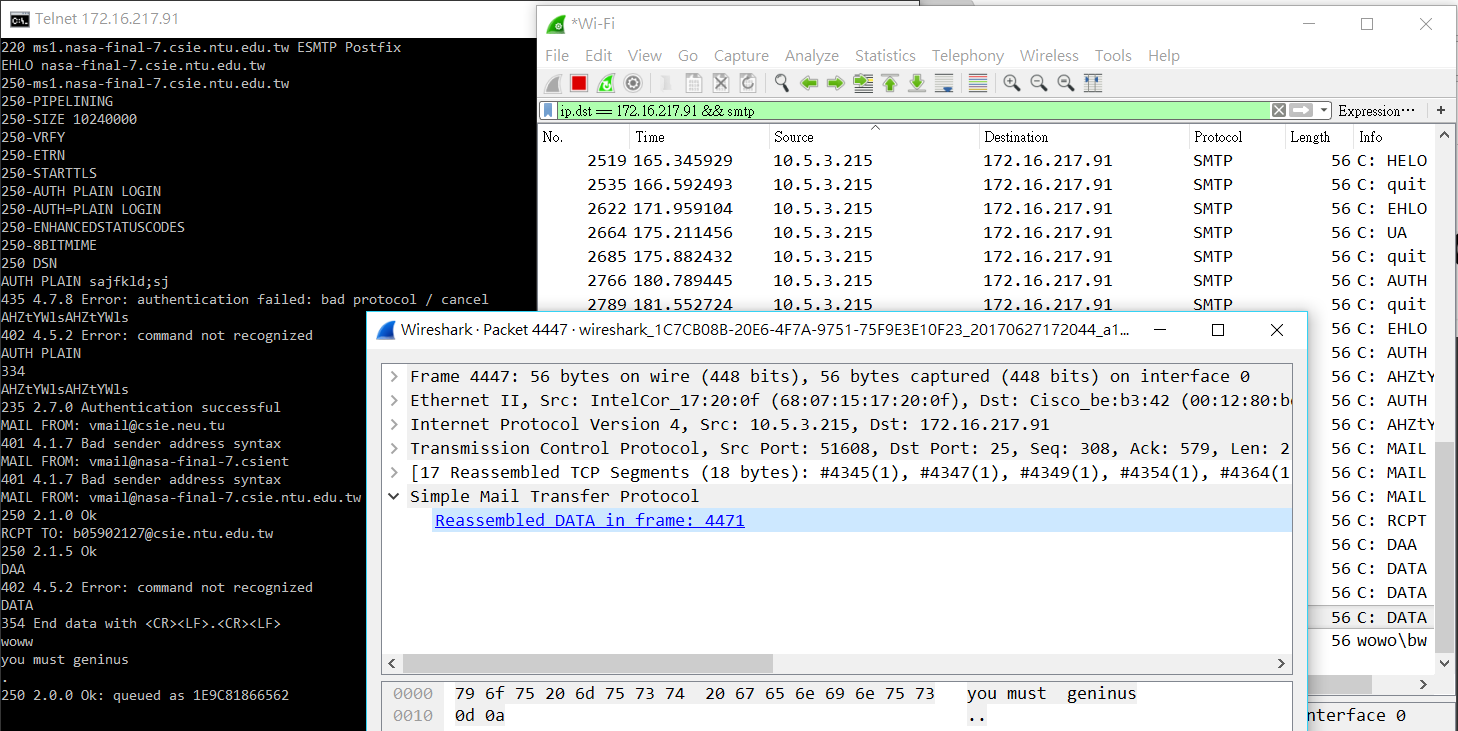Viewport: 1458px width, 731px height.
Task: Sort by the Protocol column header
Action: [x=1236, y=137]
